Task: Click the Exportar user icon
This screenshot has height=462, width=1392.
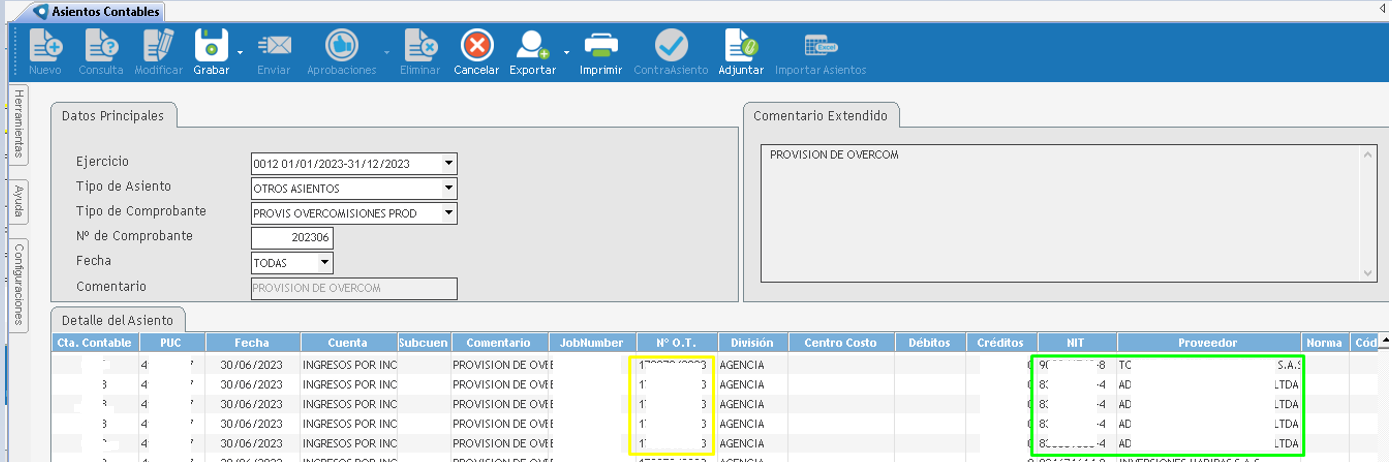Action: 532,46
